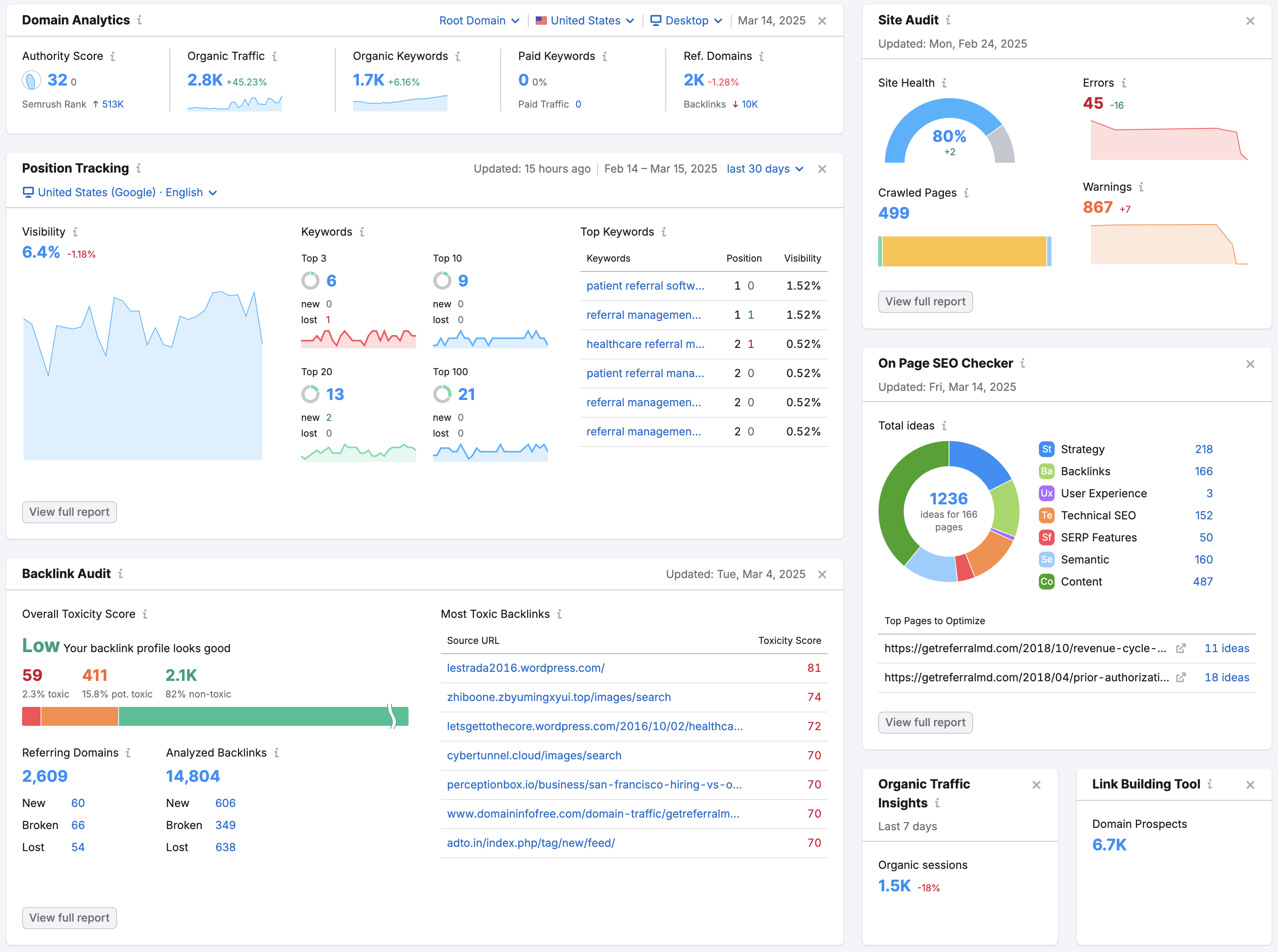Click the Crawled Pages info icon
The height and width of the screenshot is (952, 1278).
point(966,192)
